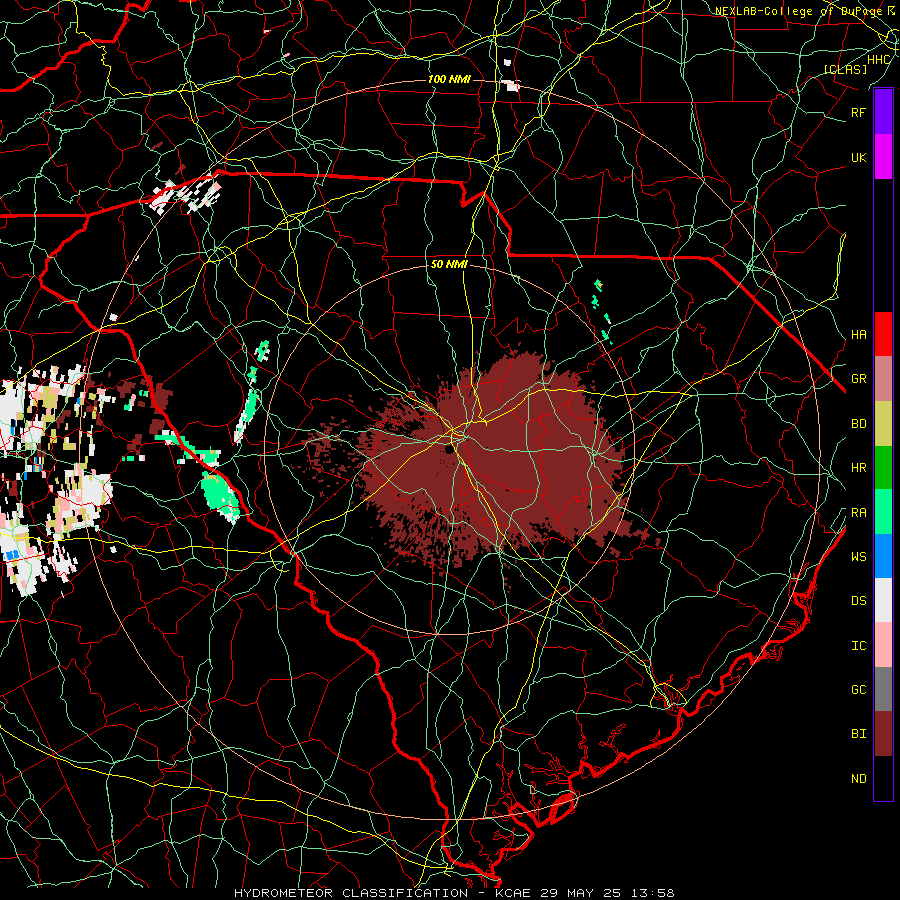Pick the dusty pink GR legend swatch
Viewport: 900px width, 900px height.
[x=883, y=378]
